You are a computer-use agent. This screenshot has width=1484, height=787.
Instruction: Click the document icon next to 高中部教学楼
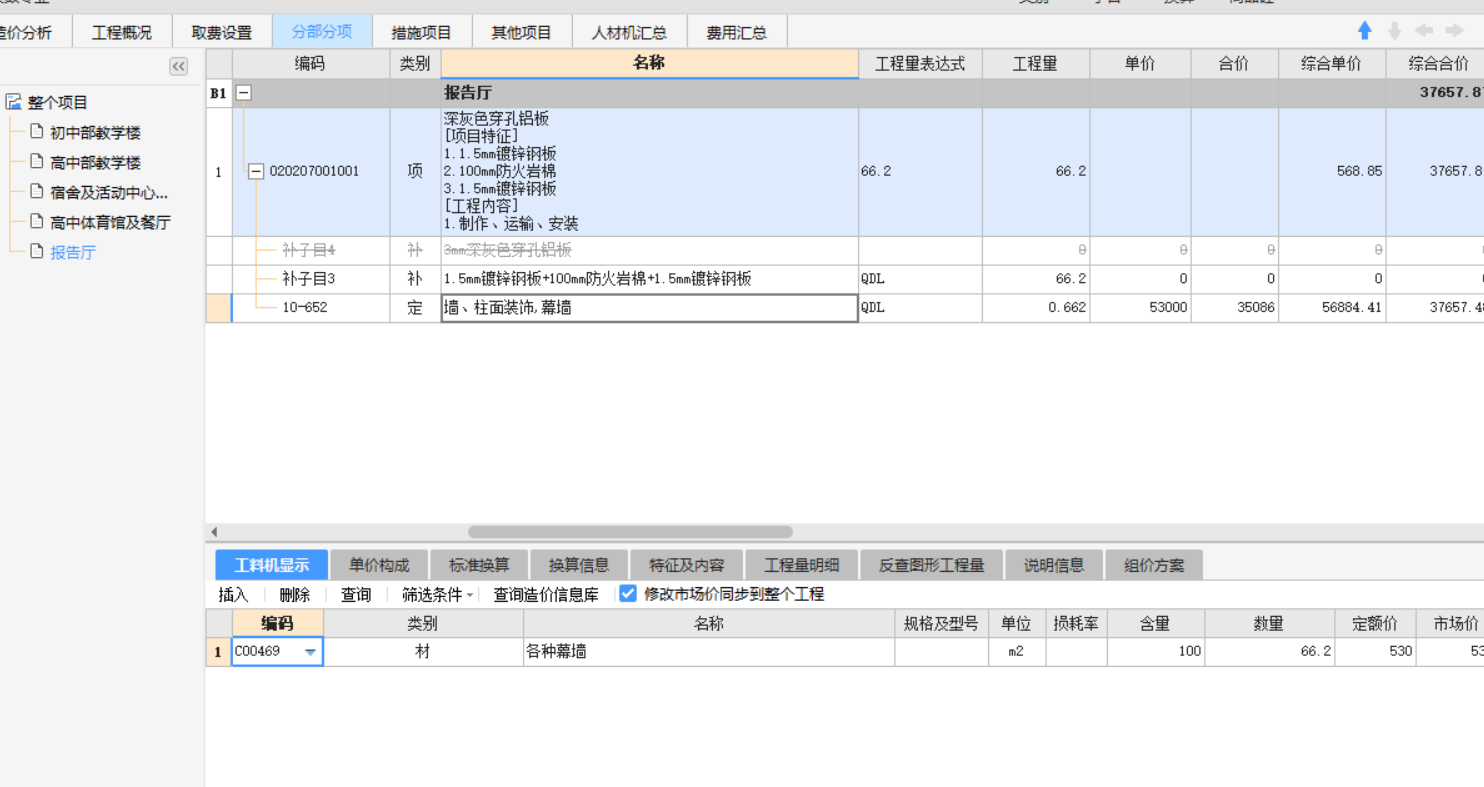point(37,162)
